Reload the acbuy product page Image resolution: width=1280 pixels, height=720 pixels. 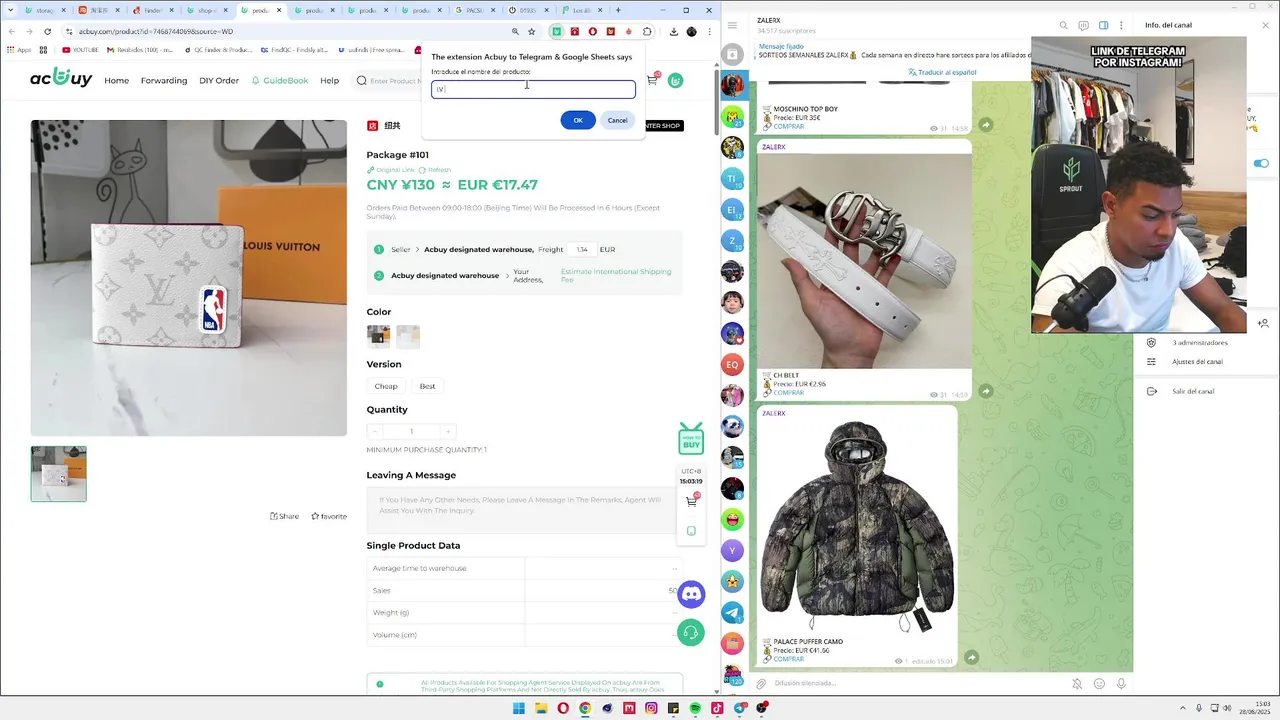[x=47, y=32]
